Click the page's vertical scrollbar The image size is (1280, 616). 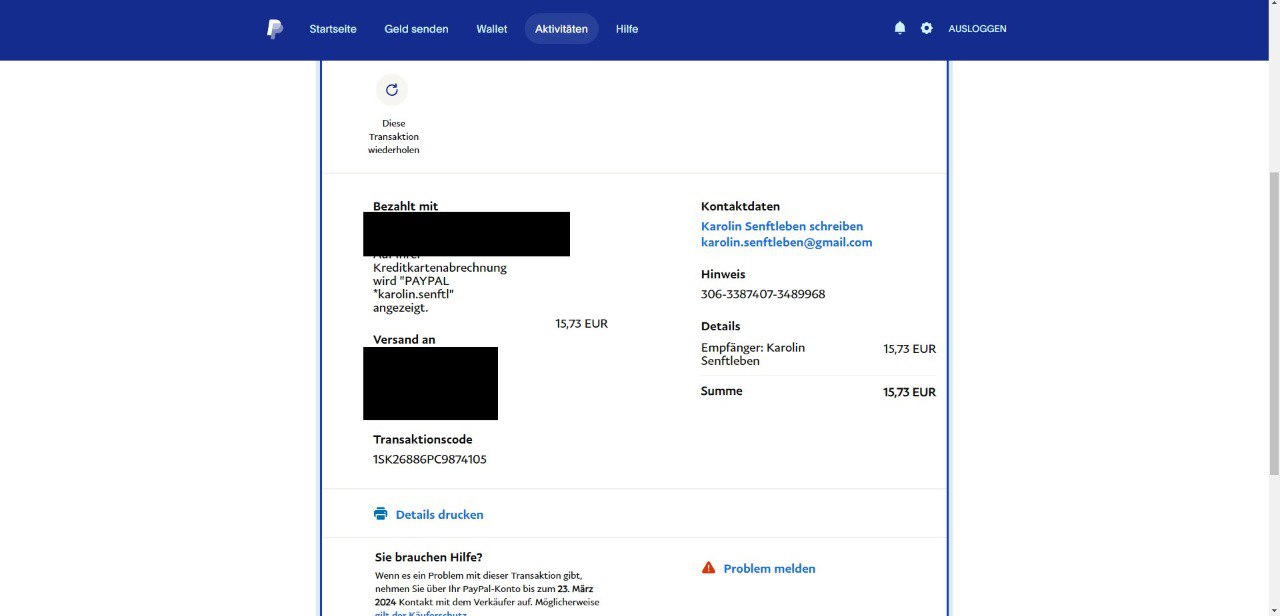1272,320
